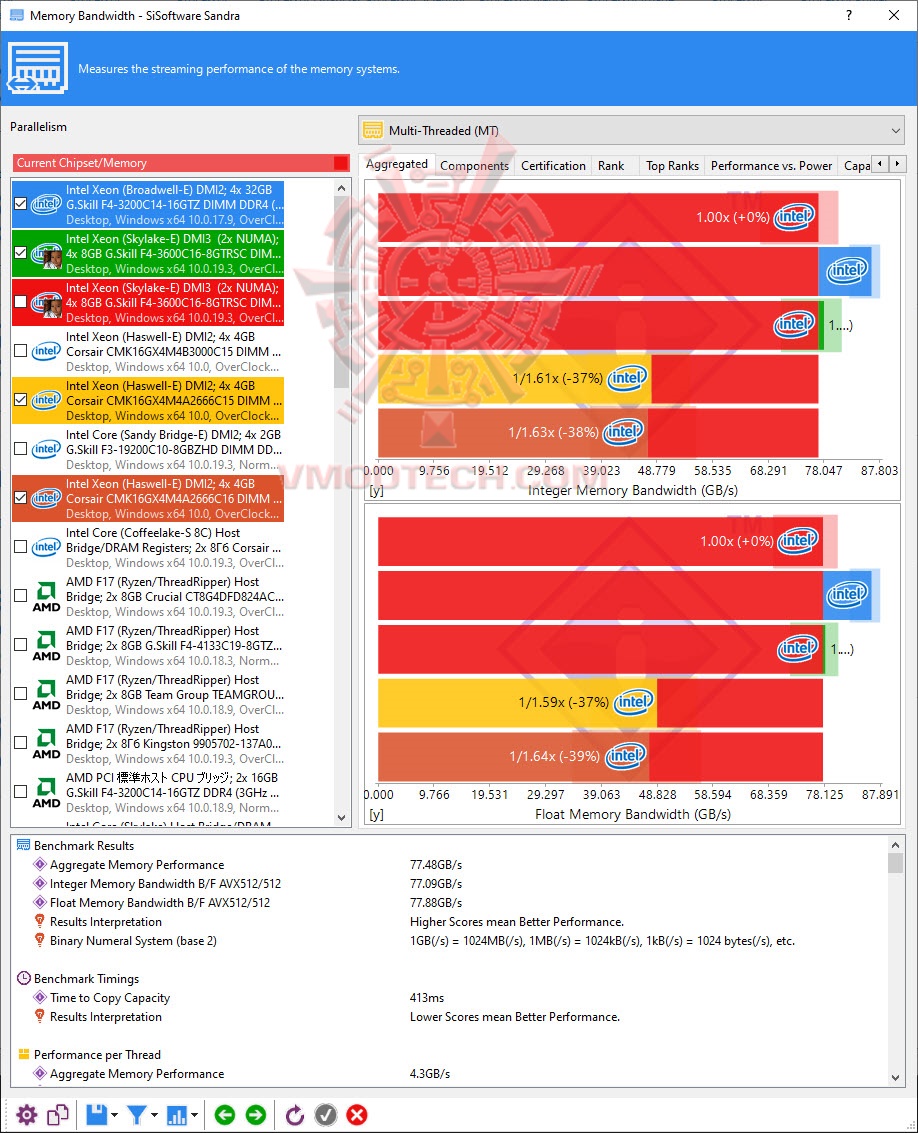The height and width of the screenshot is (1133, 918).
Task: Switch to the Certification tab
Action: tap(553, 165)
